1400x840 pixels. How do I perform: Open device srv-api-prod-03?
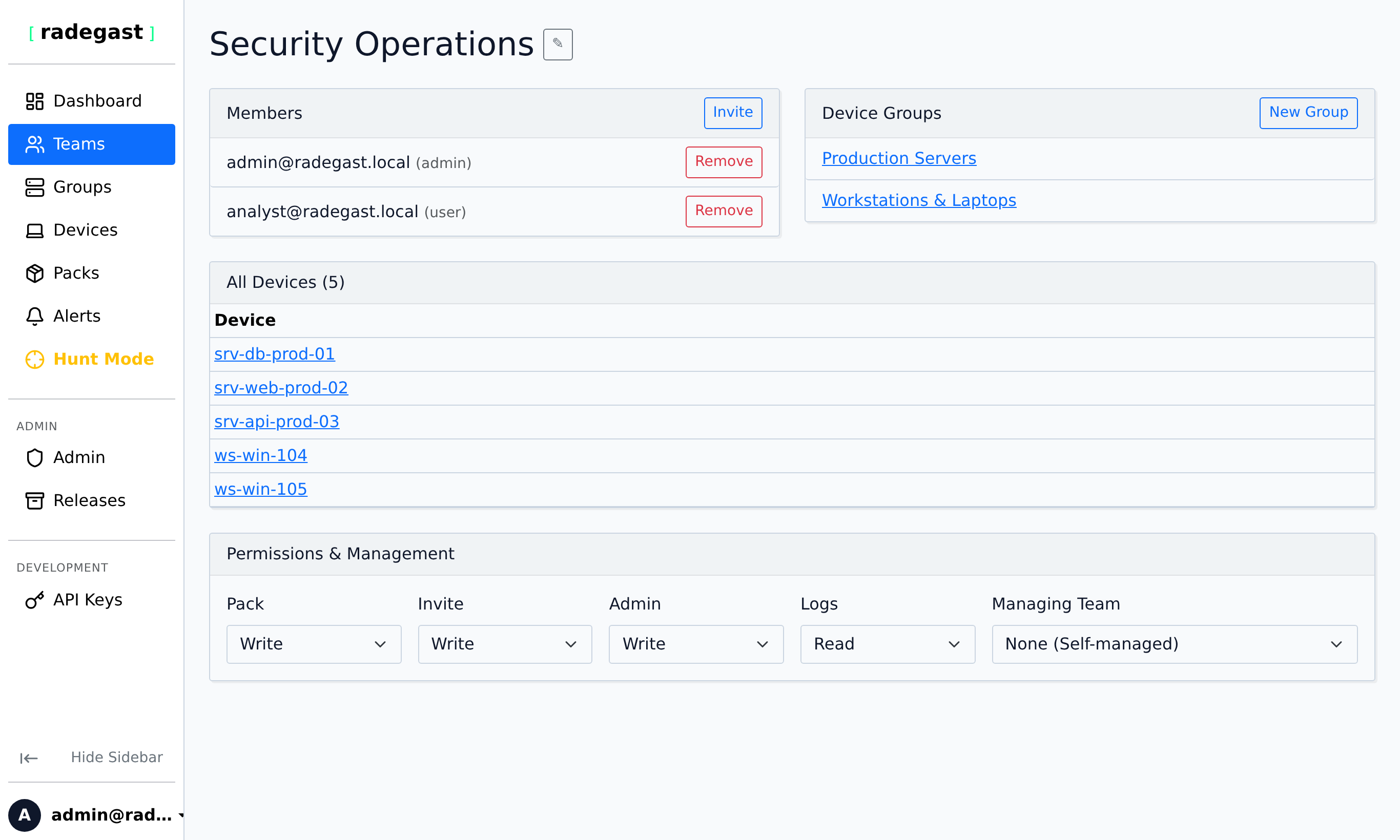(276, 422)
